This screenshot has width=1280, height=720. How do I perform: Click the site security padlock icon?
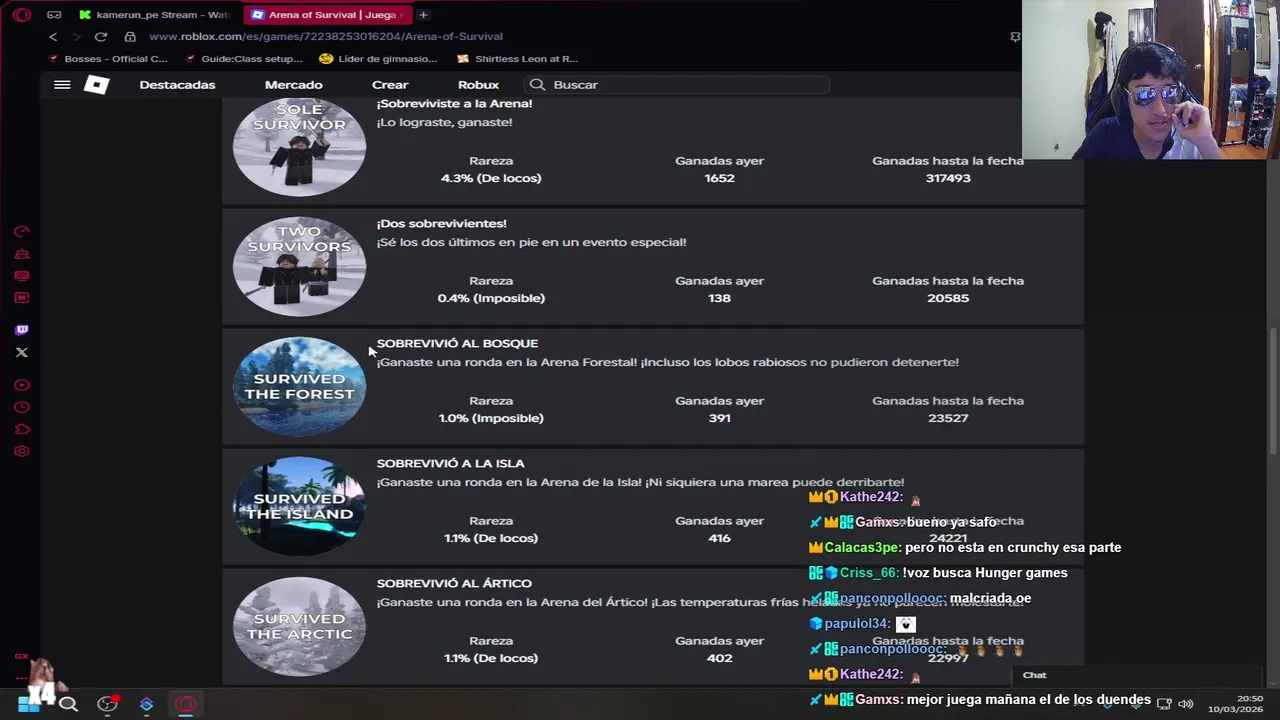[x=130, y=37]
